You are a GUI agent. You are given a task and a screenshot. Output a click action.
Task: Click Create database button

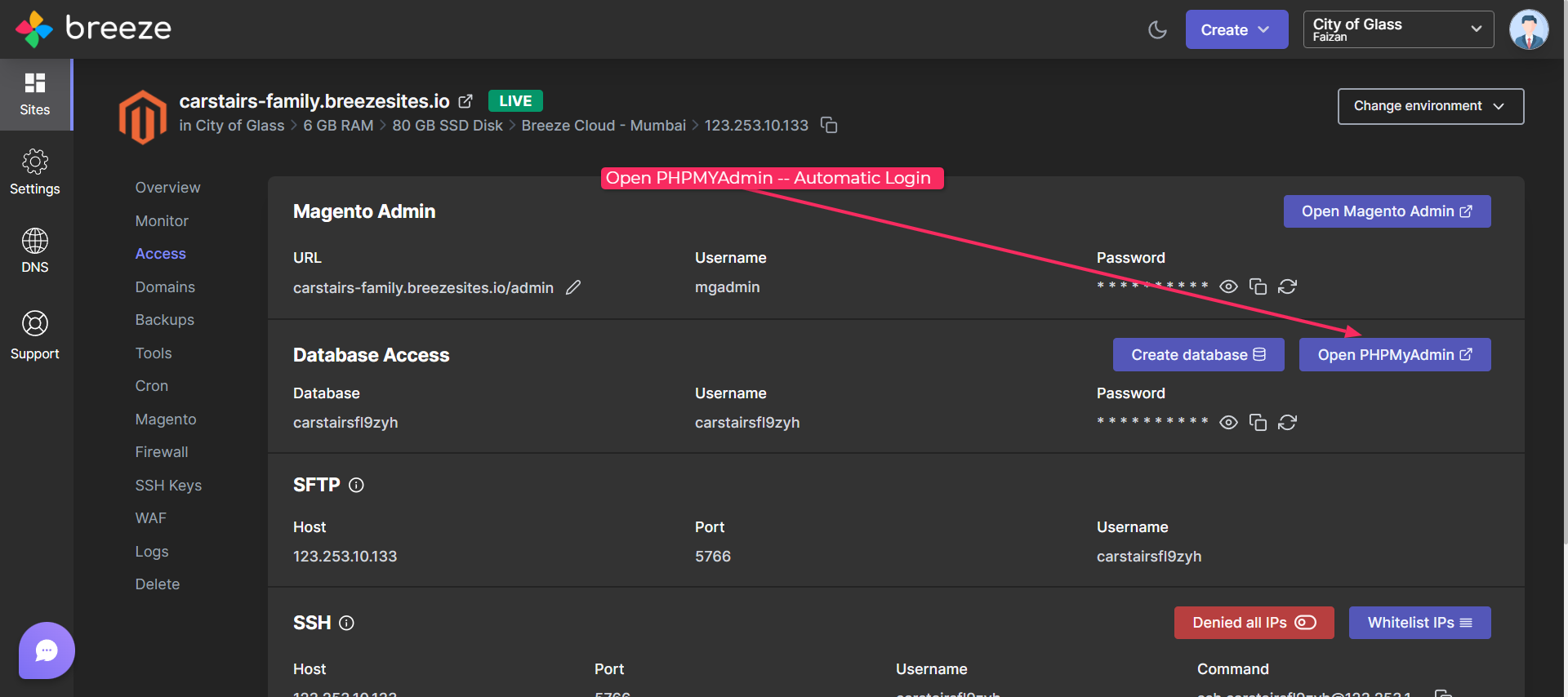[x=1198, y=355]
